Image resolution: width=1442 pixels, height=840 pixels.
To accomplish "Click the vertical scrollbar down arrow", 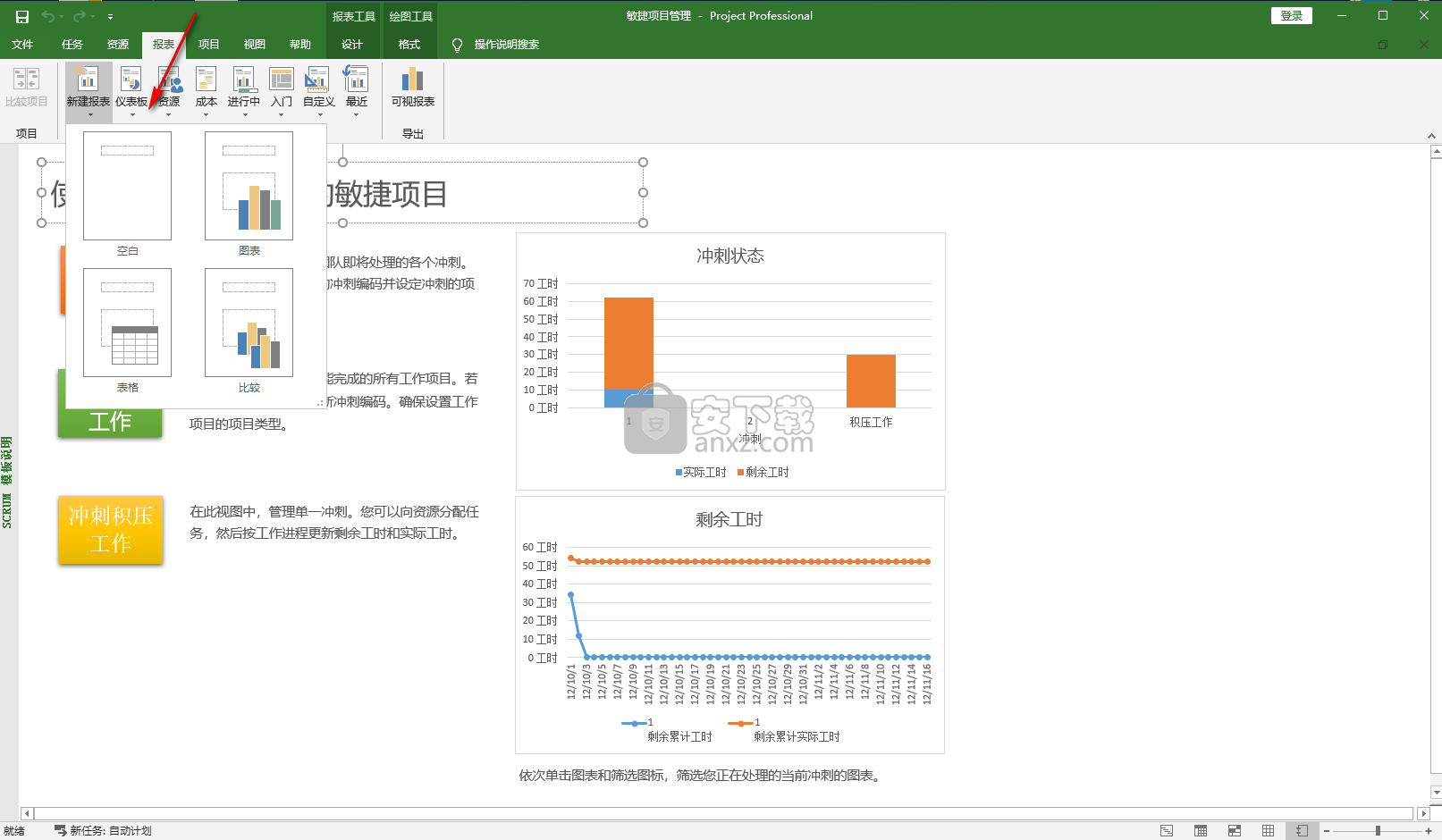I will (x=1437, y=792).
